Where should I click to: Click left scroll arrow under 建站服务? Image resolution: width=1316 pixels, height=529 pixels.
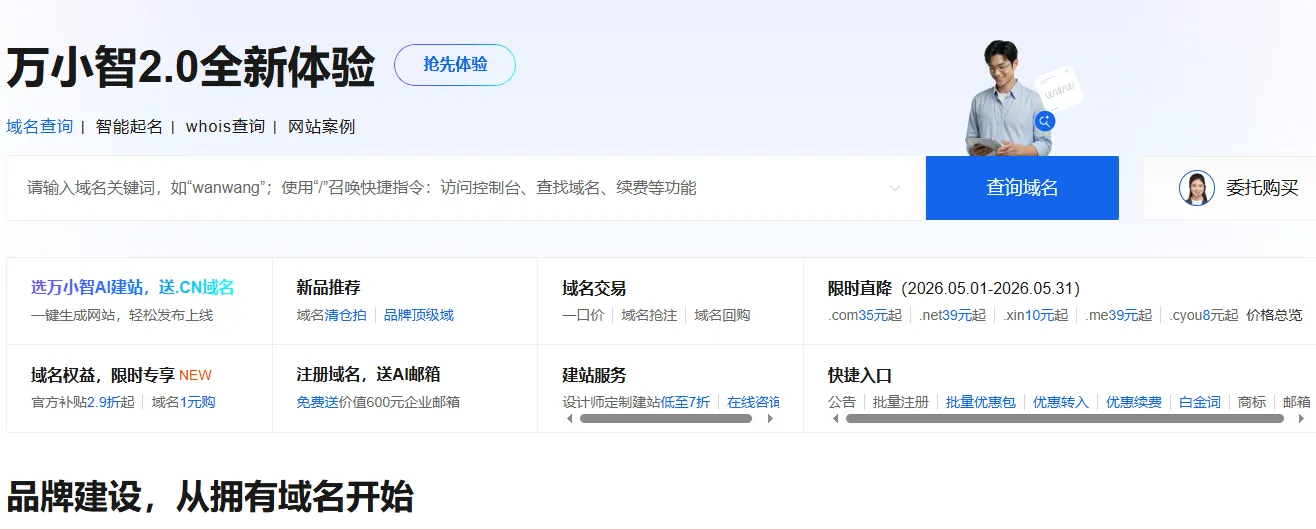pos(570,419)
